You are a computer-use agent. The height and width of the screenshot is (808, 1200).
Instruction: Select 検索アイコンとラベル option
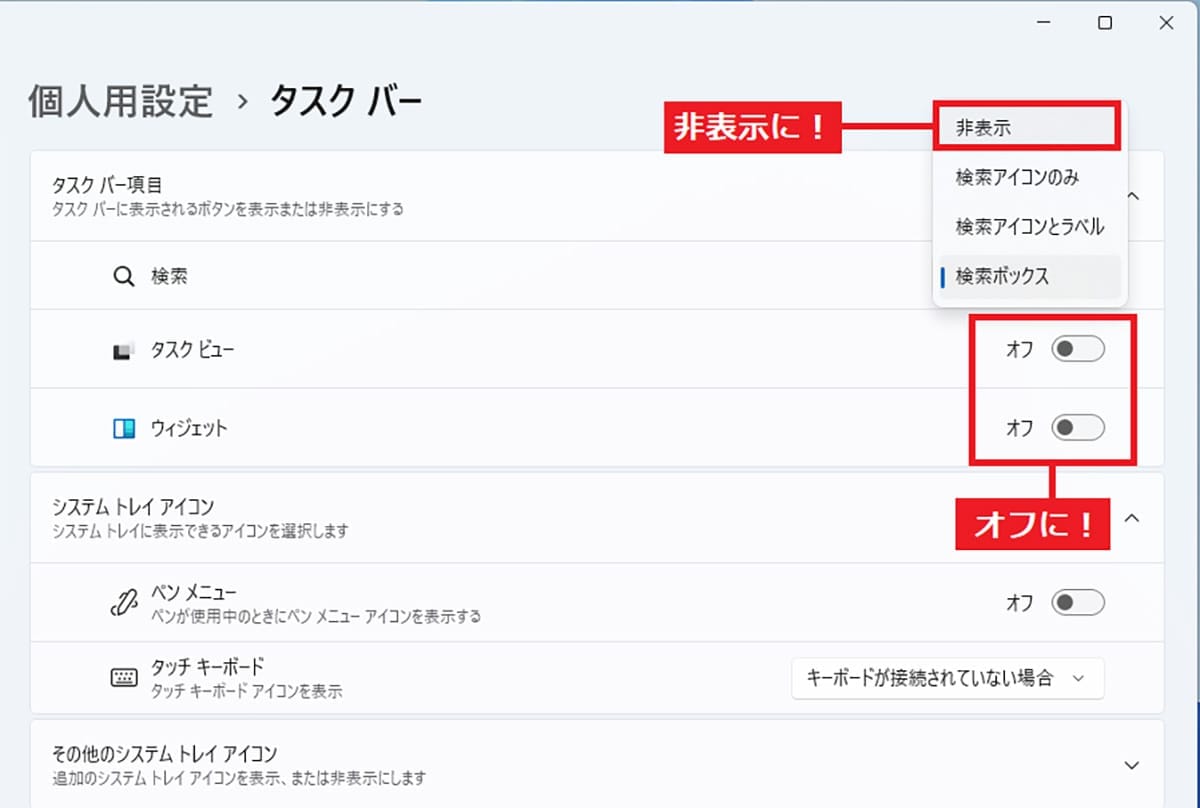coord(1030,227)
